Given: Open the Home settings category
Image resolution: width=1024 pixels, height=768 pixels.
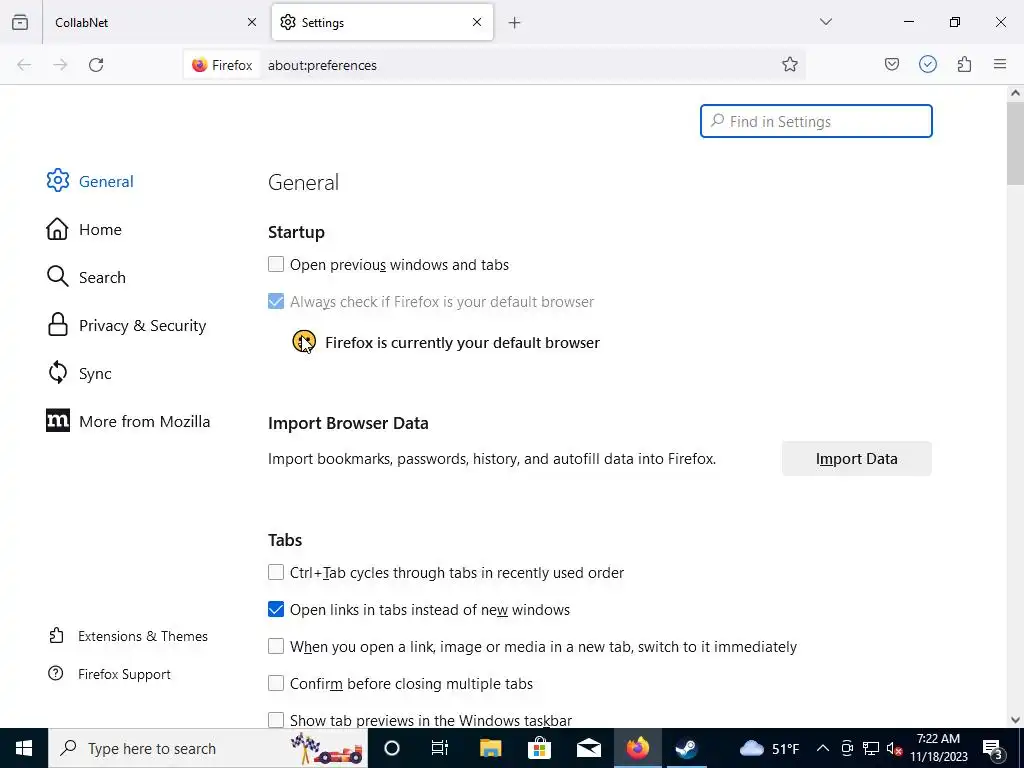Looking at the screenshot, I should click(x=84, y=229).
